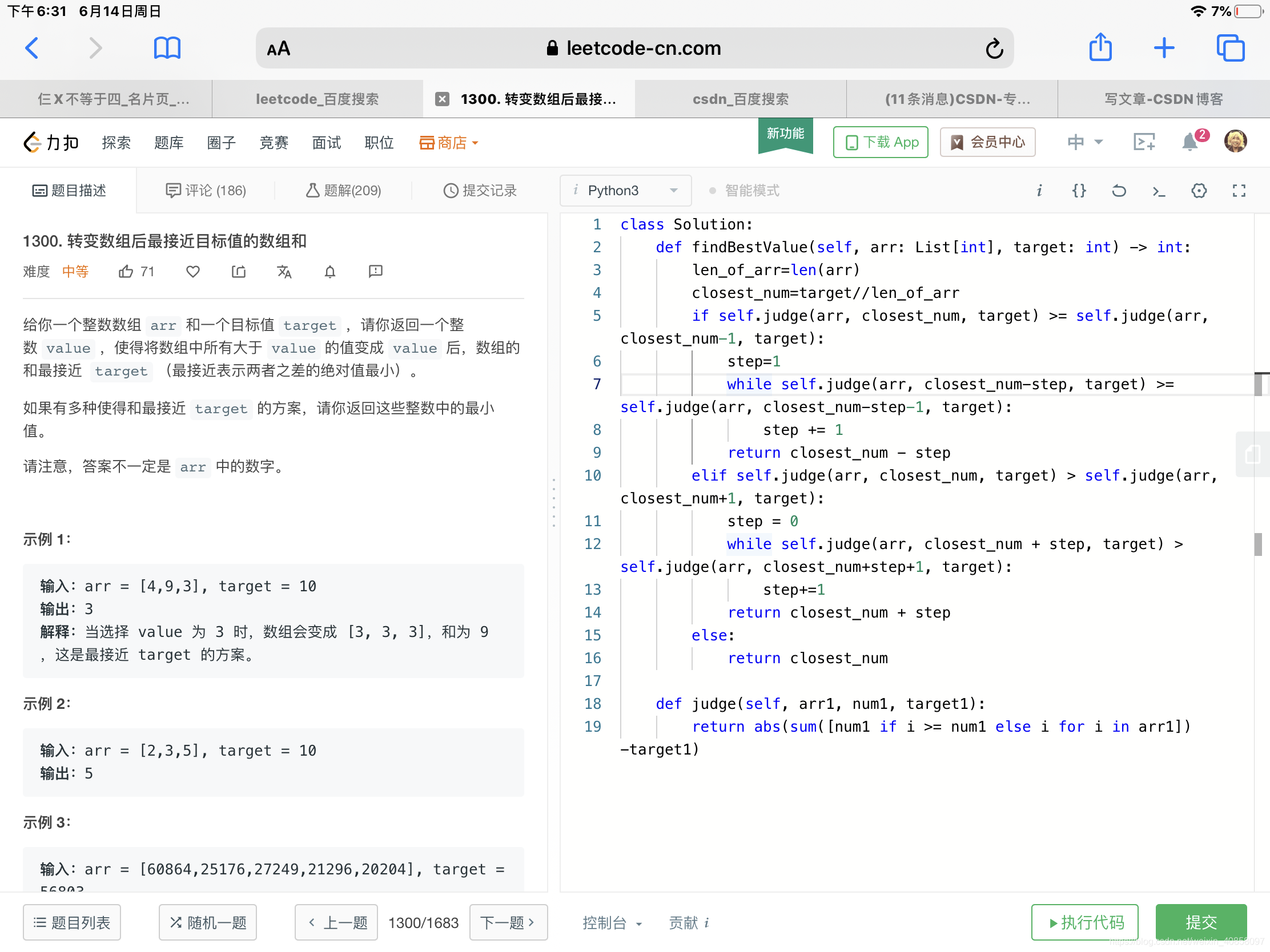Run code with 执行代码 button
The image size is (1270, 952).
(x=1084, y=922)
